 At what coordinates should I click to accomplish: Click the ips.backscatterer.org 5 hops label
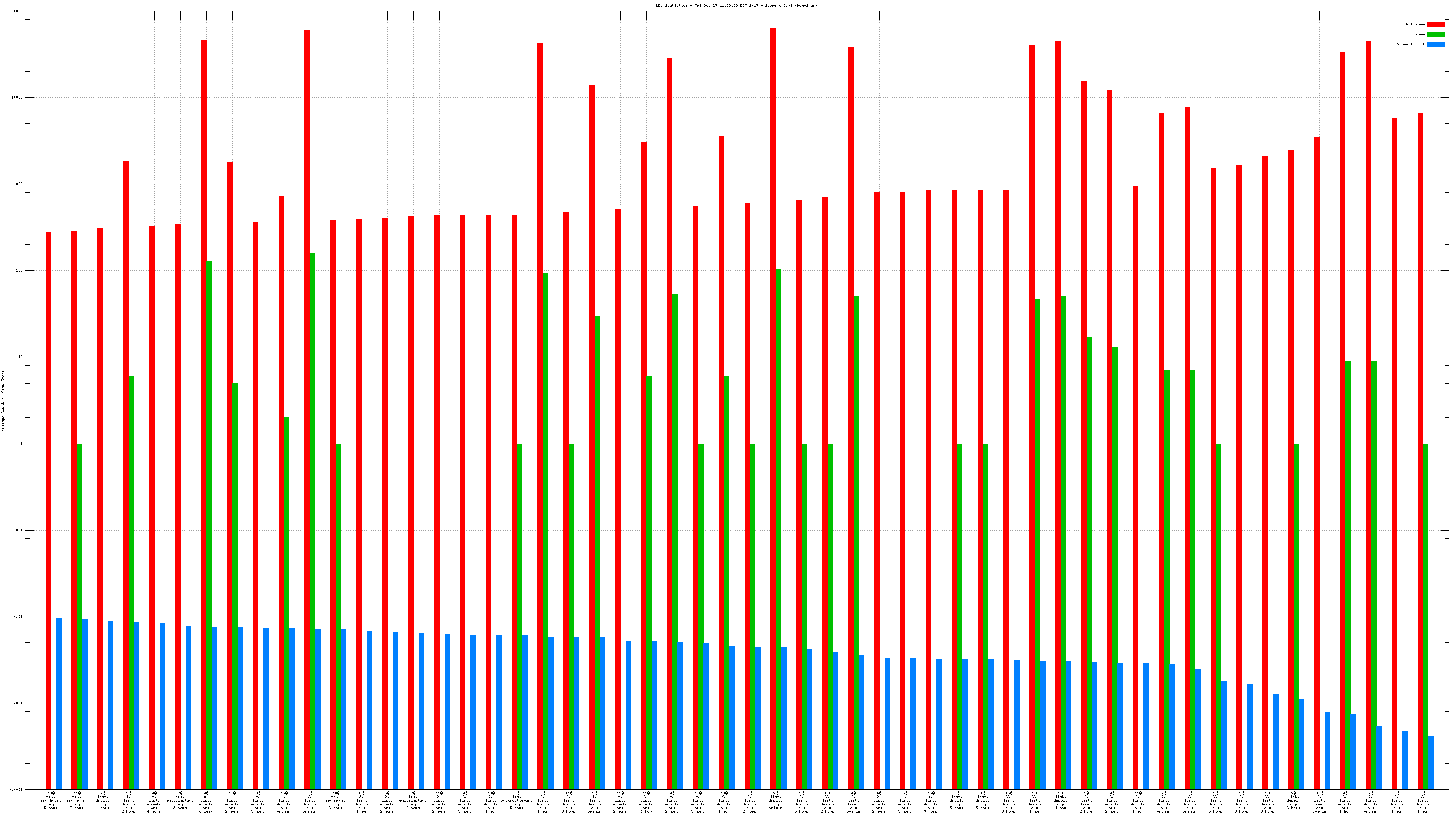pos(516,800)
